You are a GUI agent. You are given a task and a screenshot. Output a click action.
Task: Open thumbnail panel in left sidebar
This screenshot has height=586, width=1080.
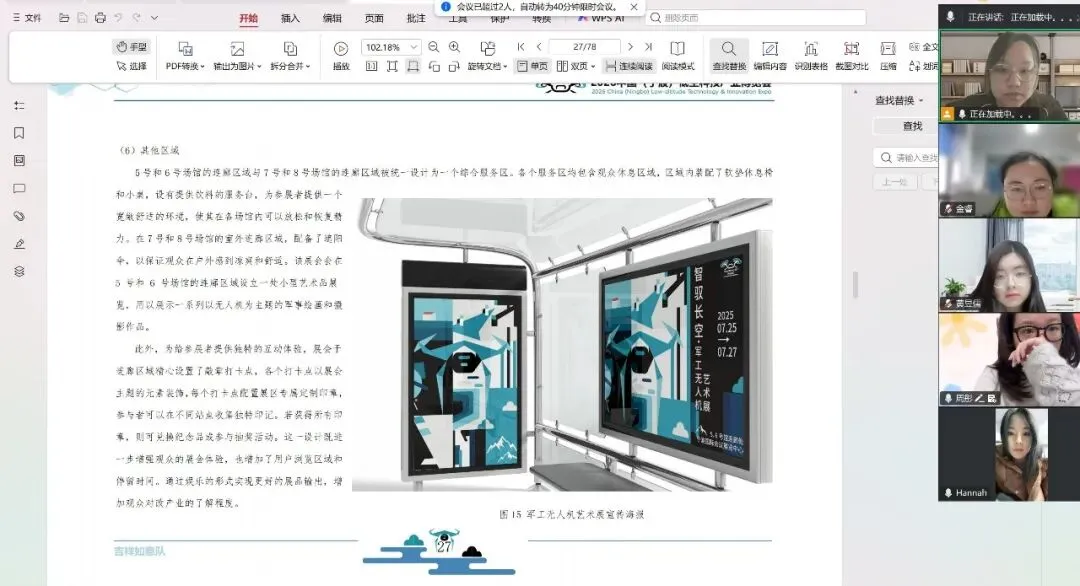click(19, 160)
